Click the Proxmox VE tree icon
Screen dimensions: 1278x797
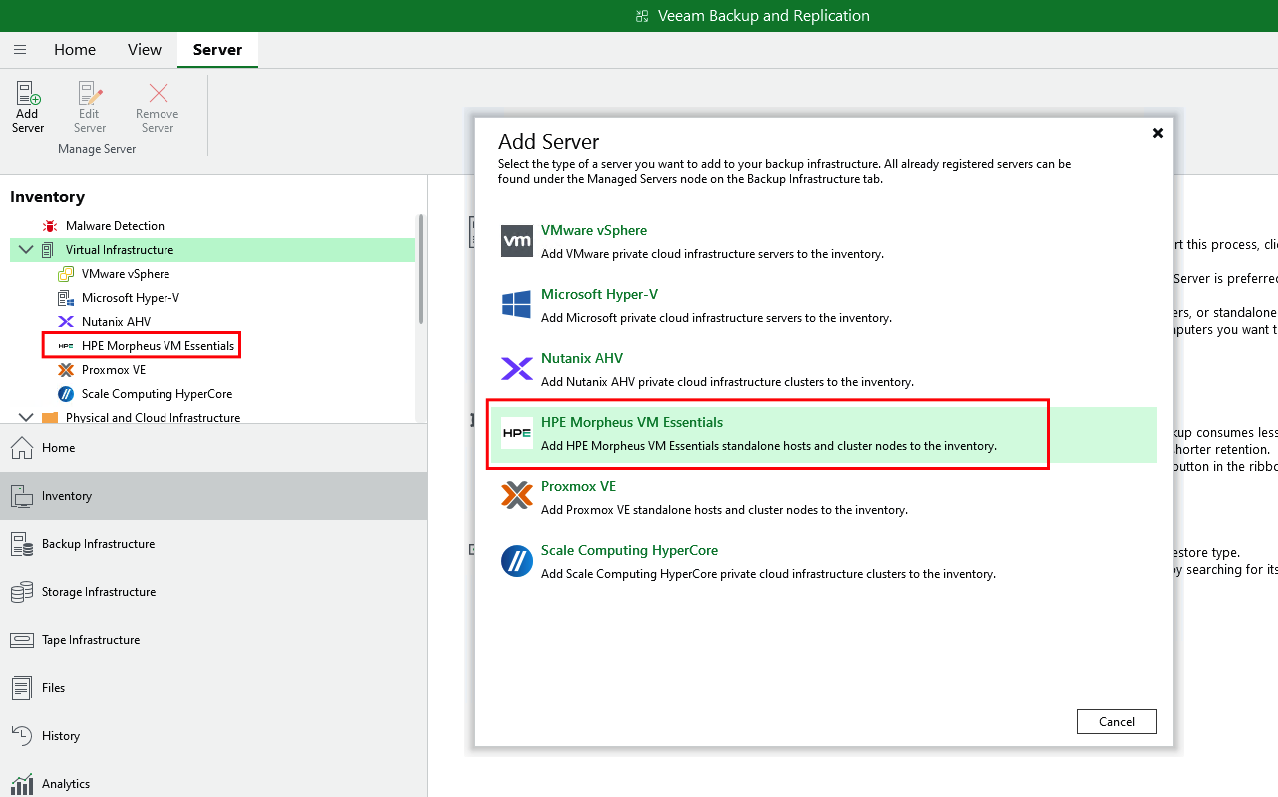click(x=66, y=370)
